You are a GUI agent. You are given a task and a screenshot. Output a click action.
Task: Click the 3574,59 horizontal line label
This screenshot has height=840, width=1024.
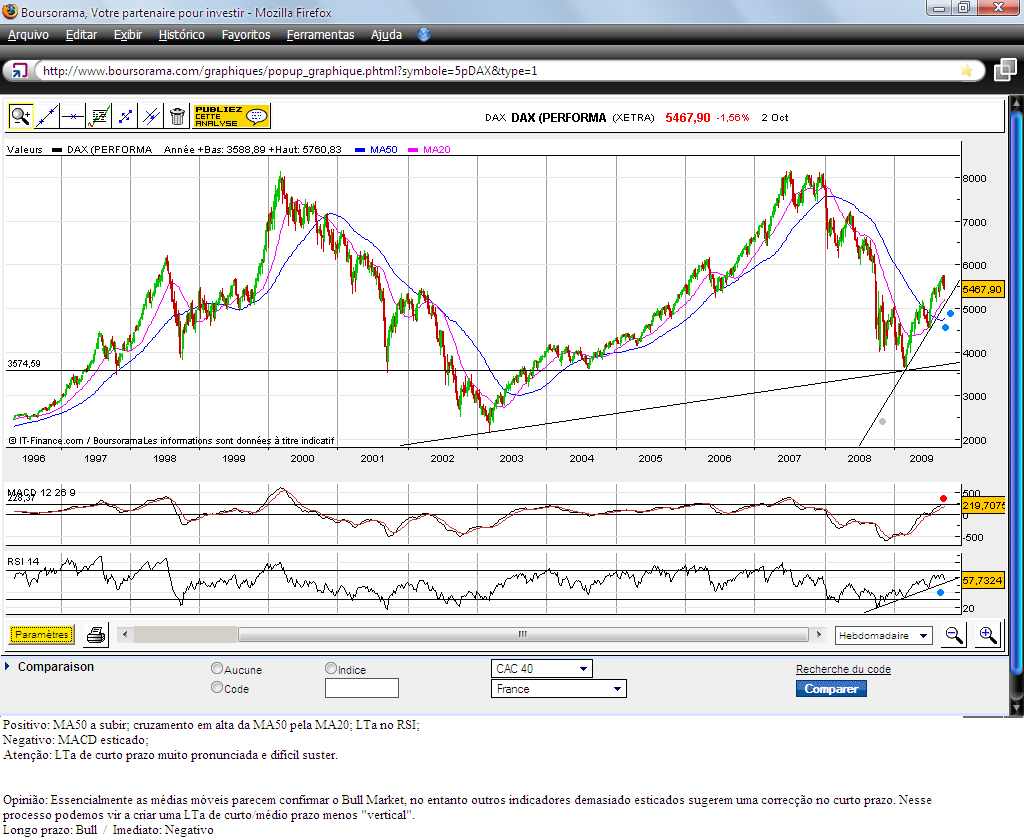coord(24,363)
